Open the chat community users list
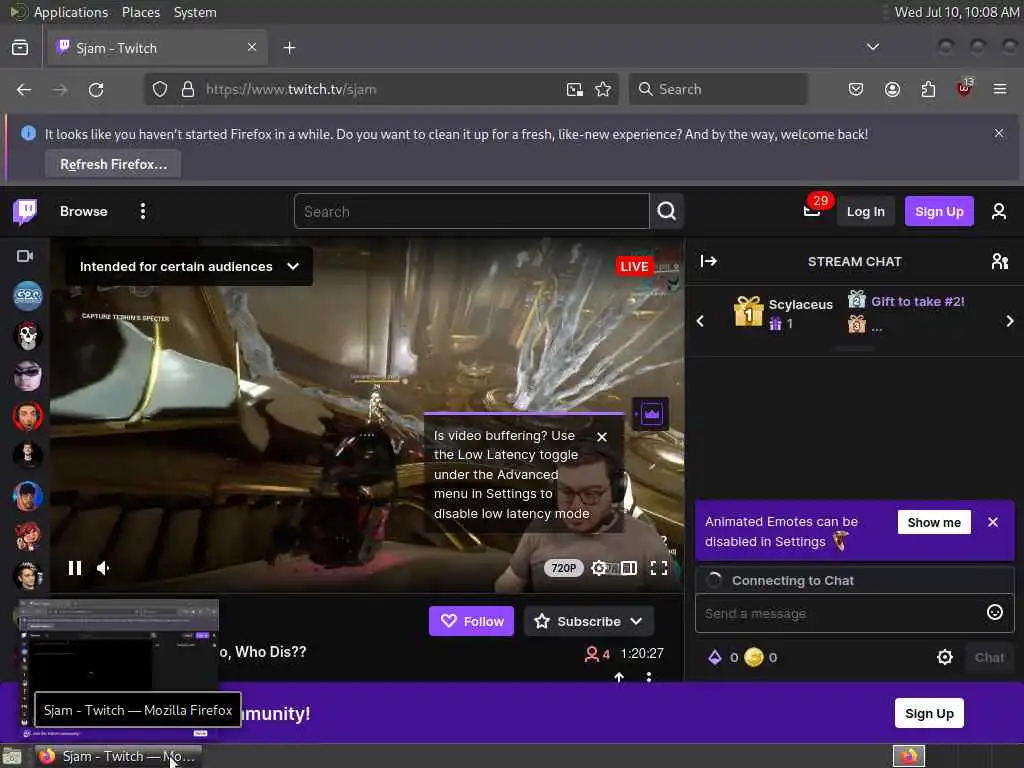 pos(999,261)
